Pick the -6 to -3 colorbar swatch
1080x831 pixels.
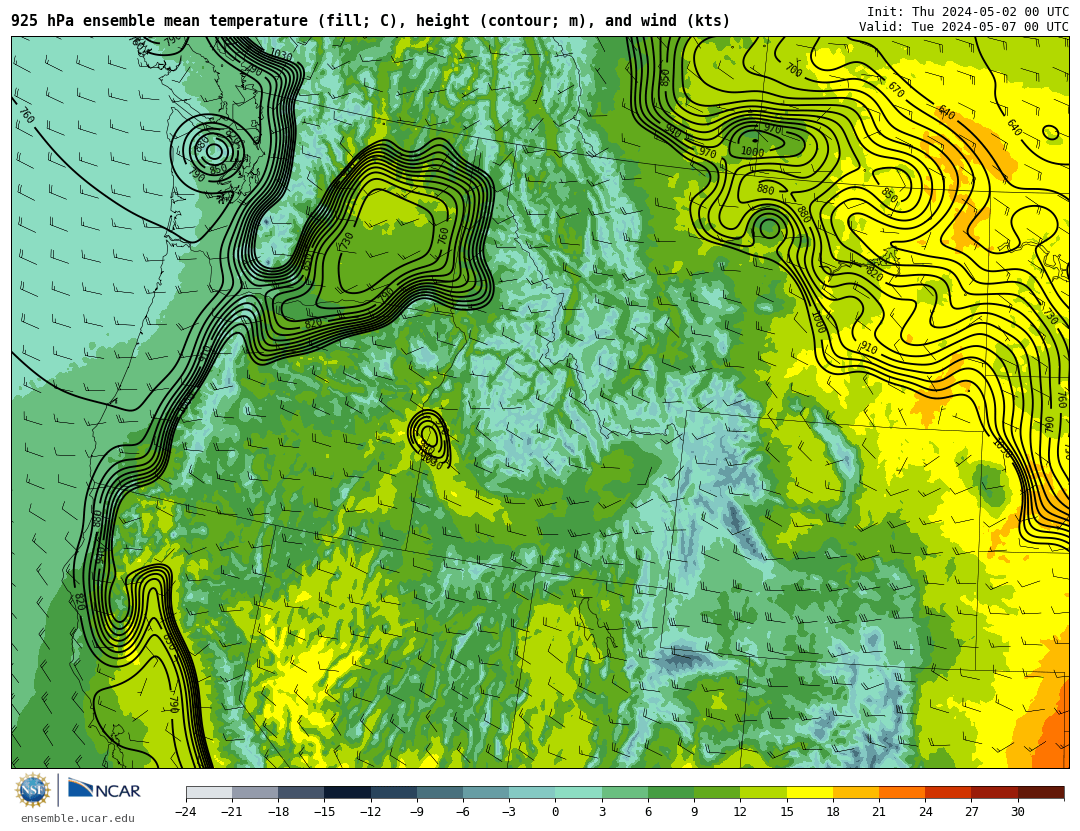point(486,792)
